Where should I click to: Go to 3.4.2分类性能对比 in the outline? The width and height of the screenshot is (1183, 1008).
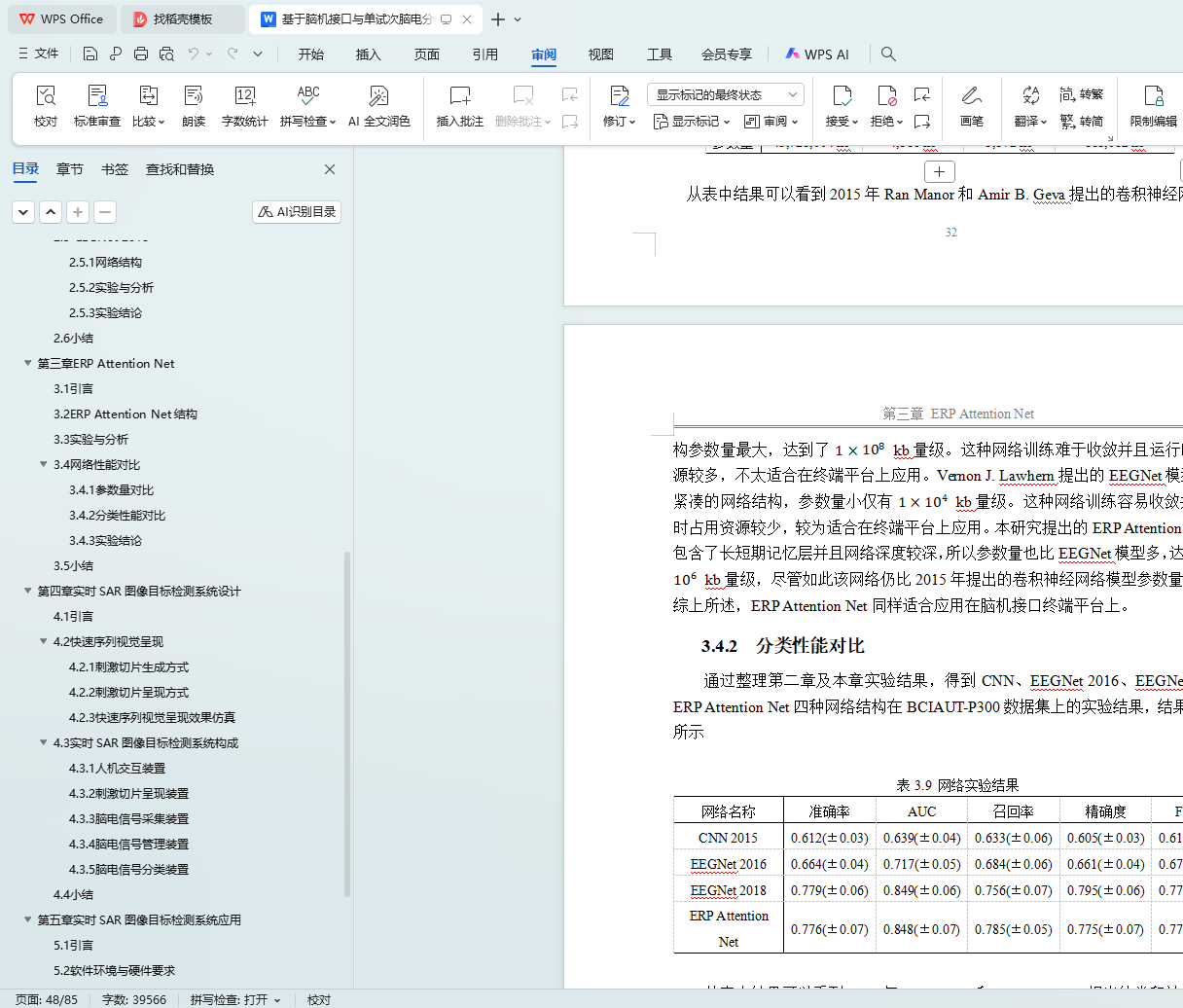117,515
